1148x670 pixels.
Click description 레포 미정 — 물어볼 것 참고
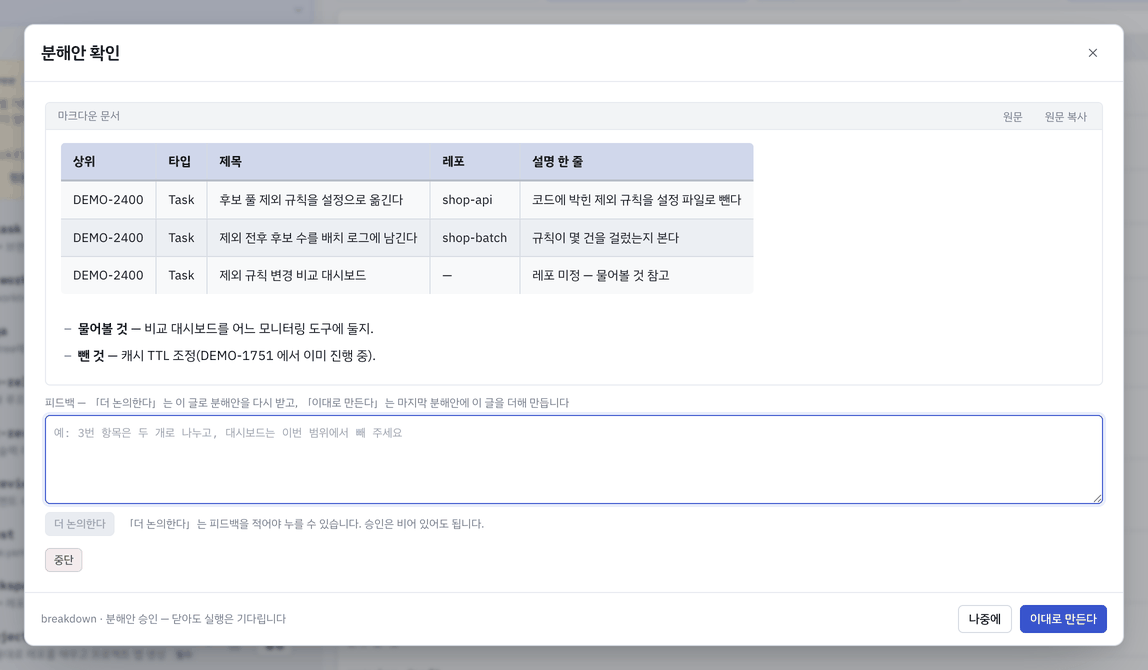[x=600, y=275]
